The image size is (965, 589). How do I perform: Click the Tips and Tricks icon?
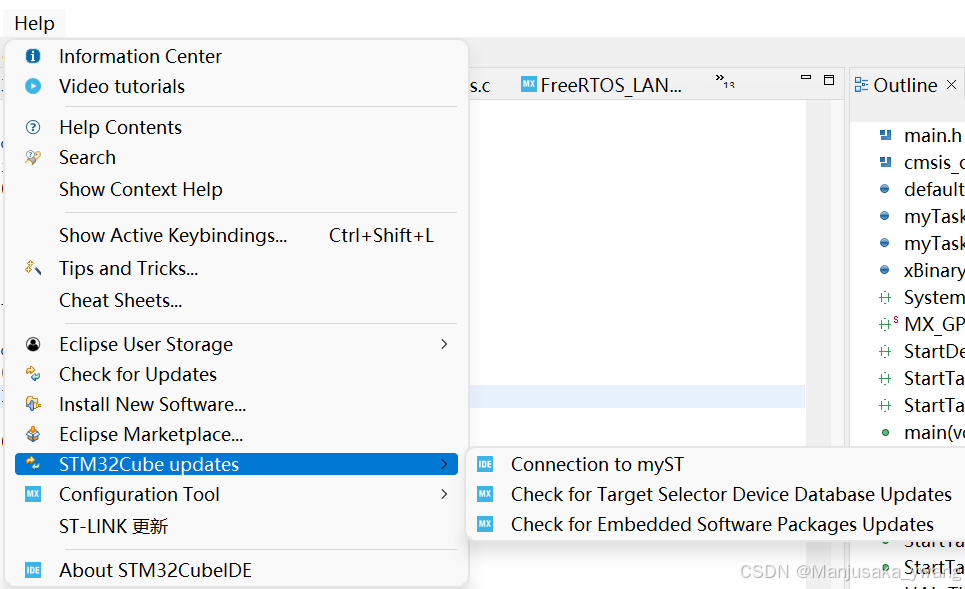[x=33, y=268]
